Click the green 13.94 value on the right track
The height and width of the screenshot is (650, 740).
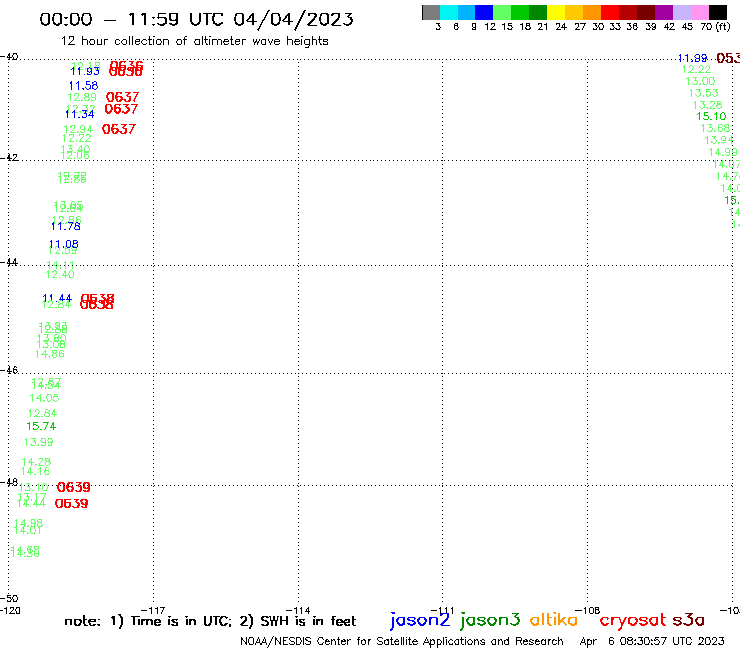pos(719,140)
